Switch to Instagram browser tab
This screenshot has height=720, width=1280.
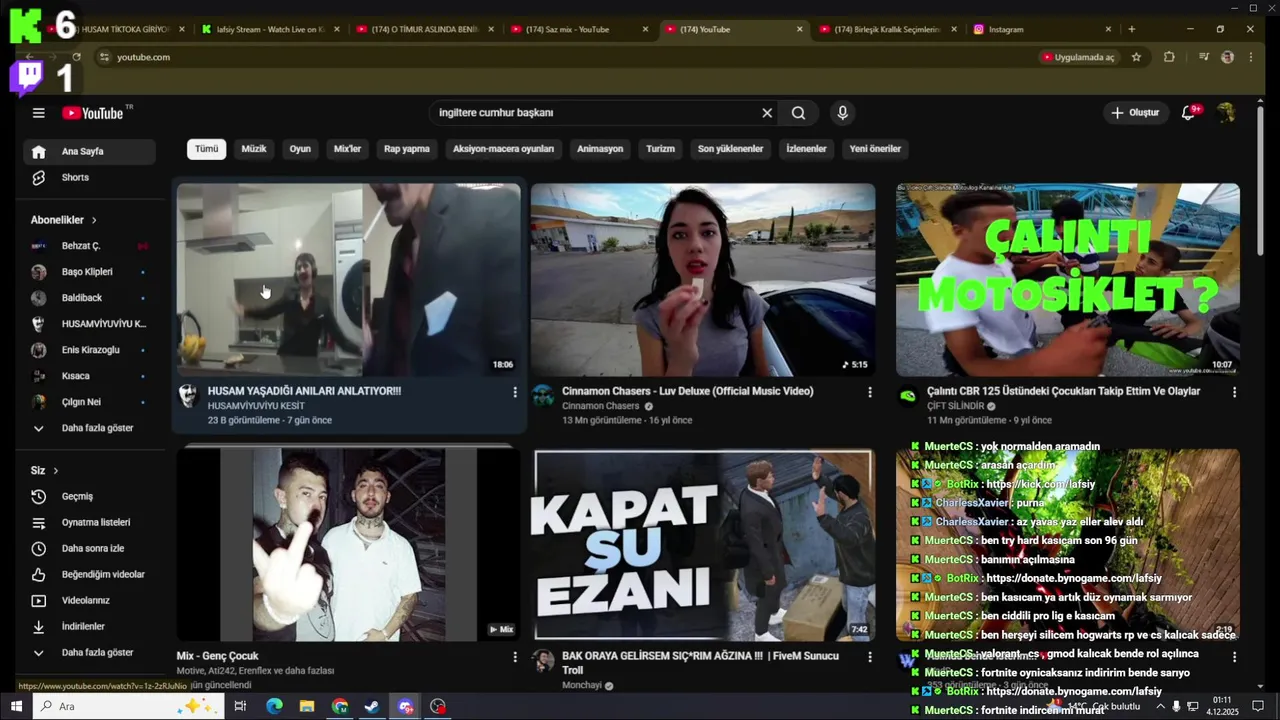1040,29
